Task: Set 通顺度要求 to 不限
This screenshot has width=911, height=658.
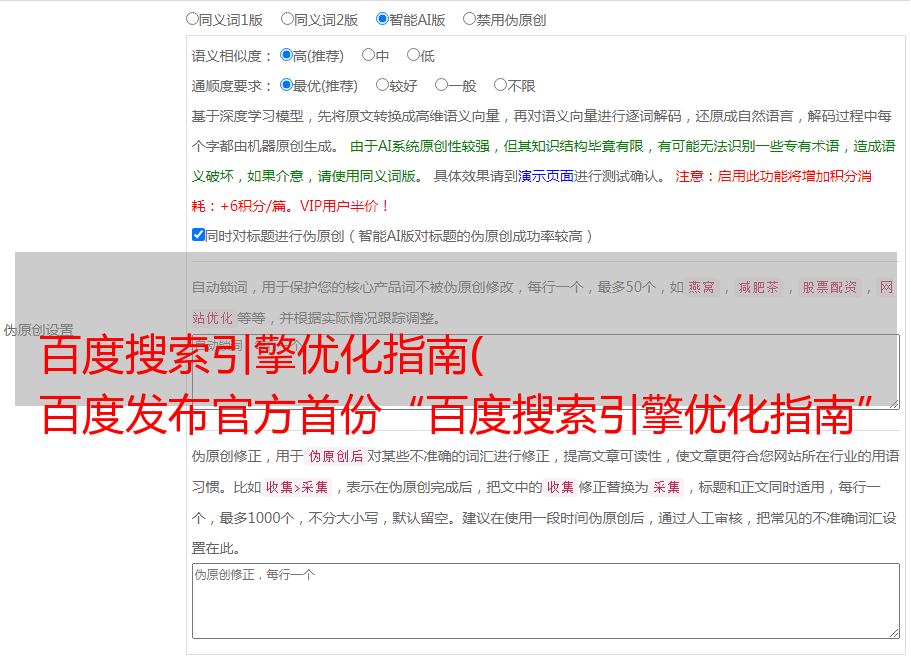Action: click(x=500, y=85)
